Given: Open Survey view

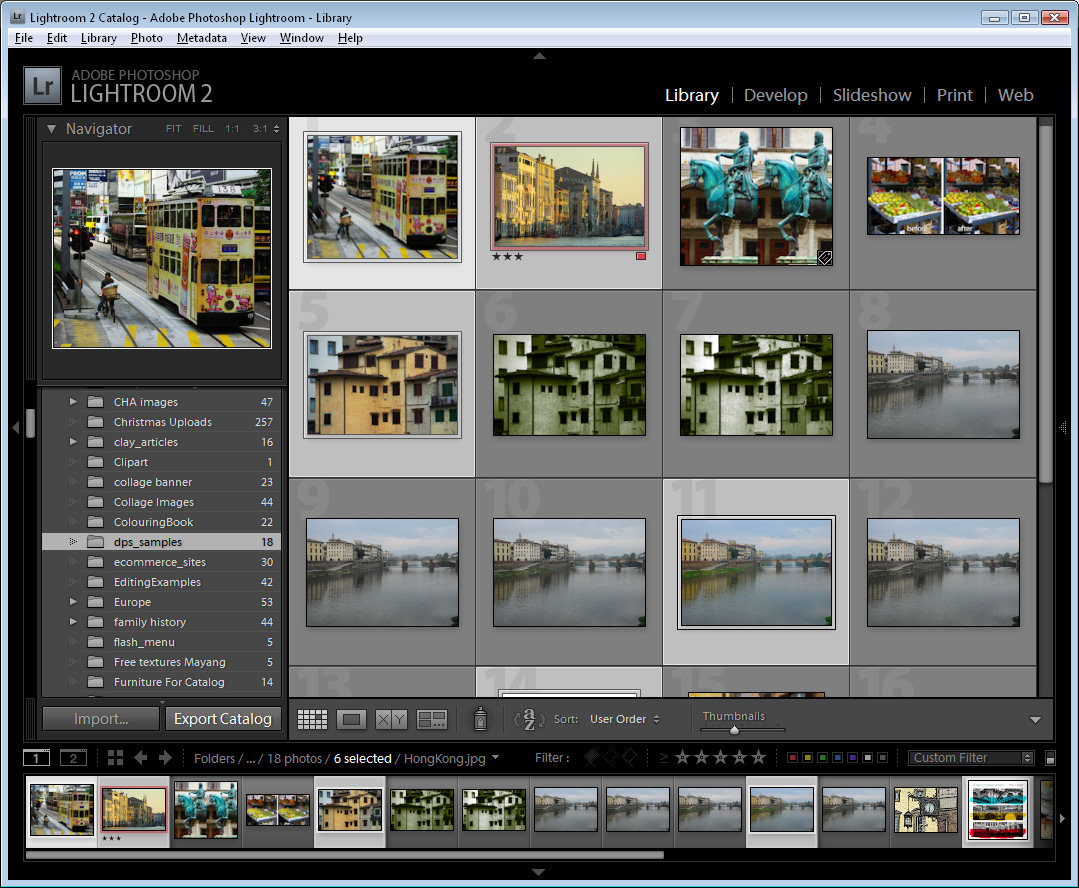Looking at the screenshot, I should pos(432,719).
